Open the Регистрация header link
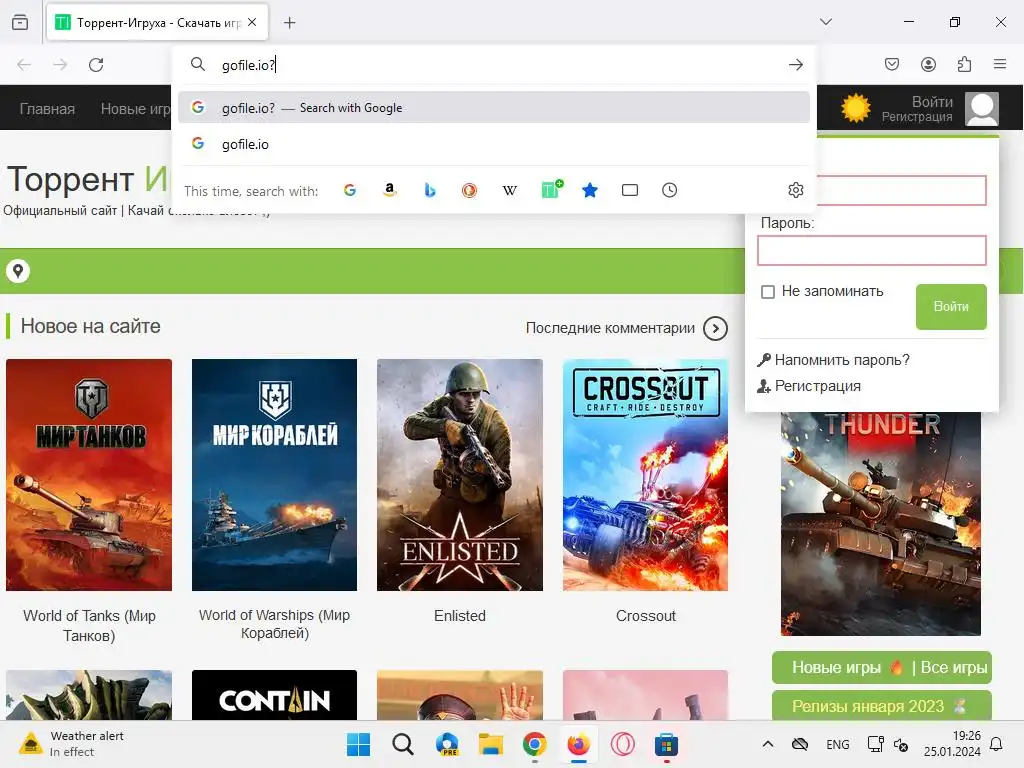 917,117
